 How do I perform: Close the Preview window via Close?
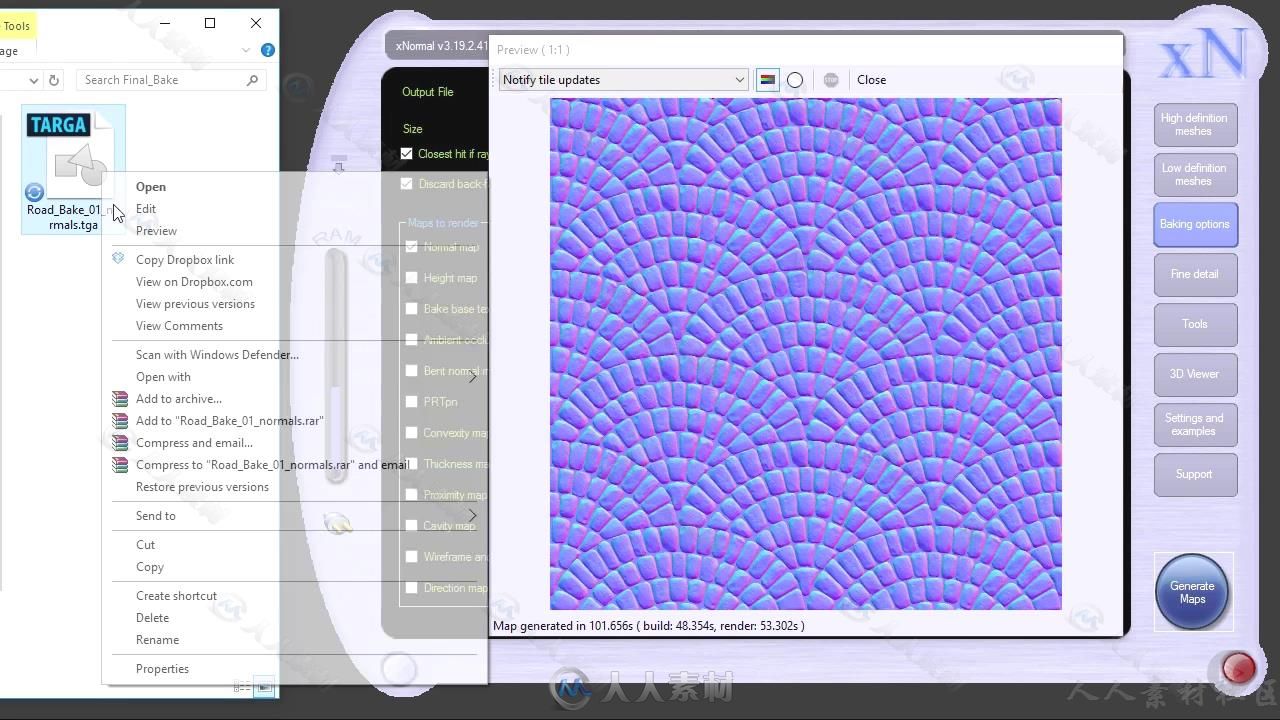click(871, 80)
